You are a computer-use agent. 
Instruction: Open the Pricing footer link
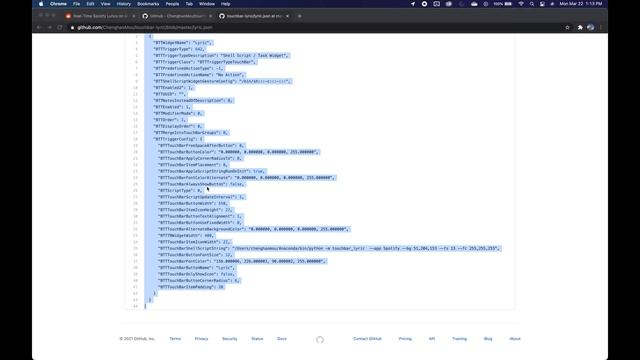pyautogui.click(x=405, y=339)
